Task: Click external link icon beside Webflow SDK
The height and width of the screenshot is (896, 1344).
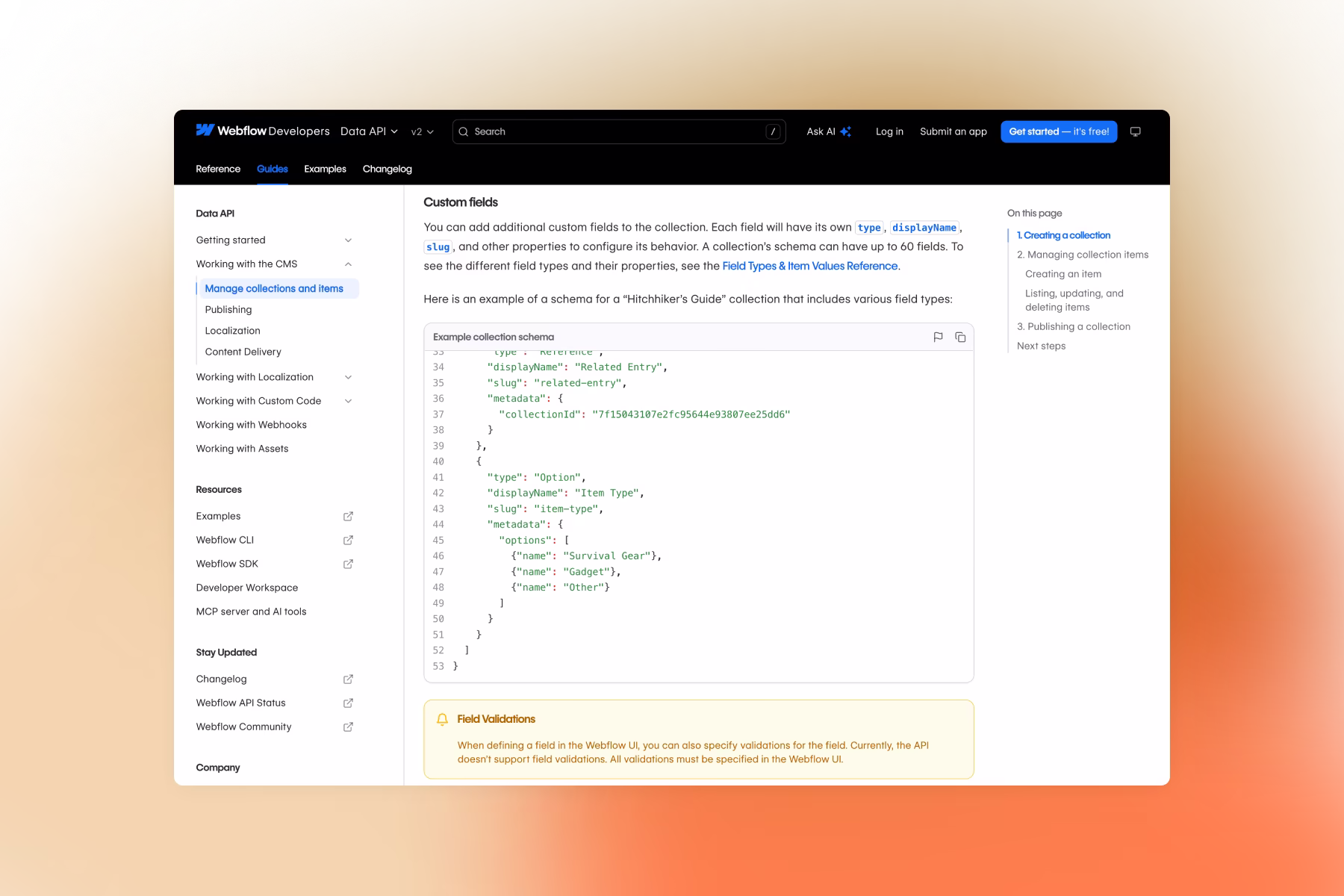Action: pyautogui.click(x=348, y=564)
